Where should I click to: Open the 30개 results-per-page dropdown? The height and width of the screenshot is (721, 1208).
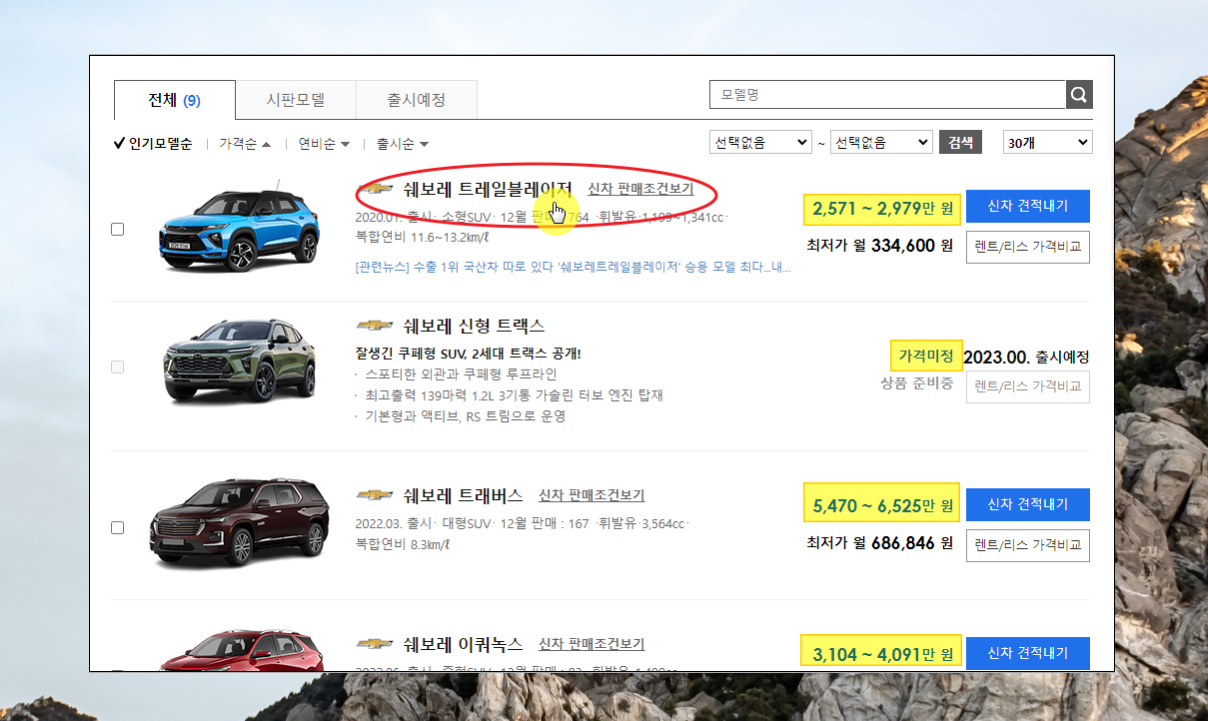pos(1048,142)
